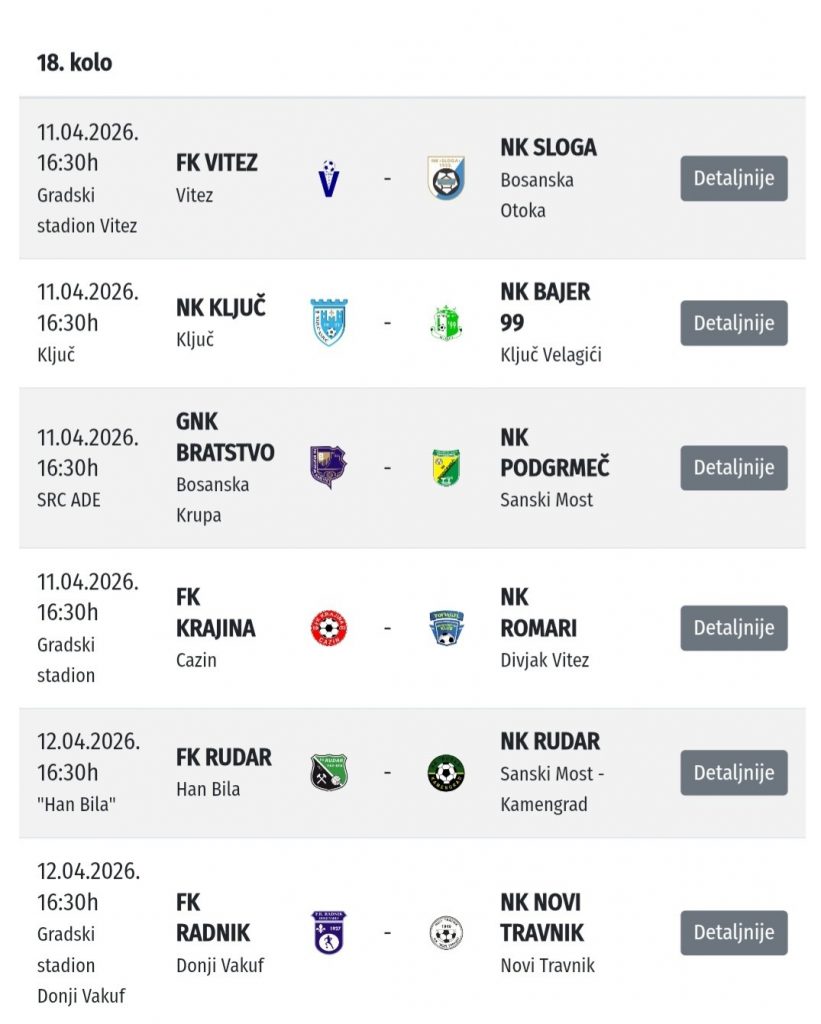The image size is (821, 1024).
Task: Open Detaljnije for FK Vitez match
Action: click(x=734, y=179)
